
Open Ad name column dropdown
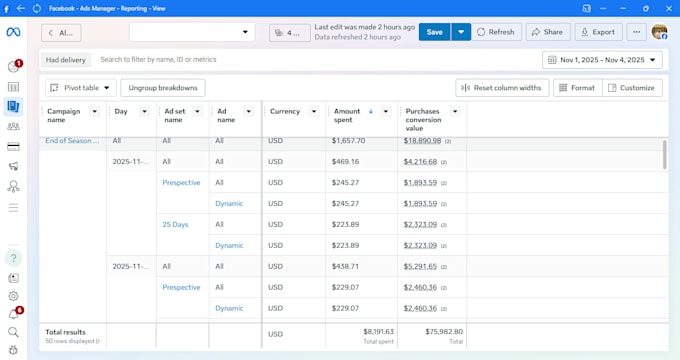tap(248, 111)
